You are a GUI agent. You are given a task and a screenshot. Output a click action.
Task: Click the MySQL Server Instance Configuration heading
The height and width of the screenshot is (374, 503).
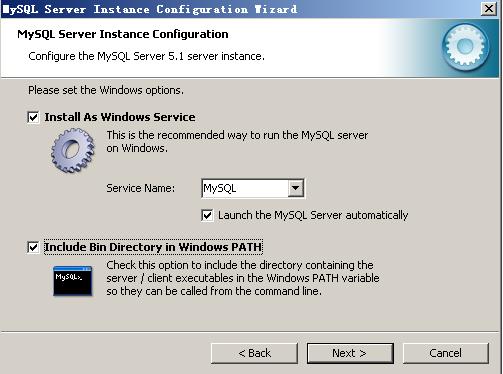click(123, 34)
